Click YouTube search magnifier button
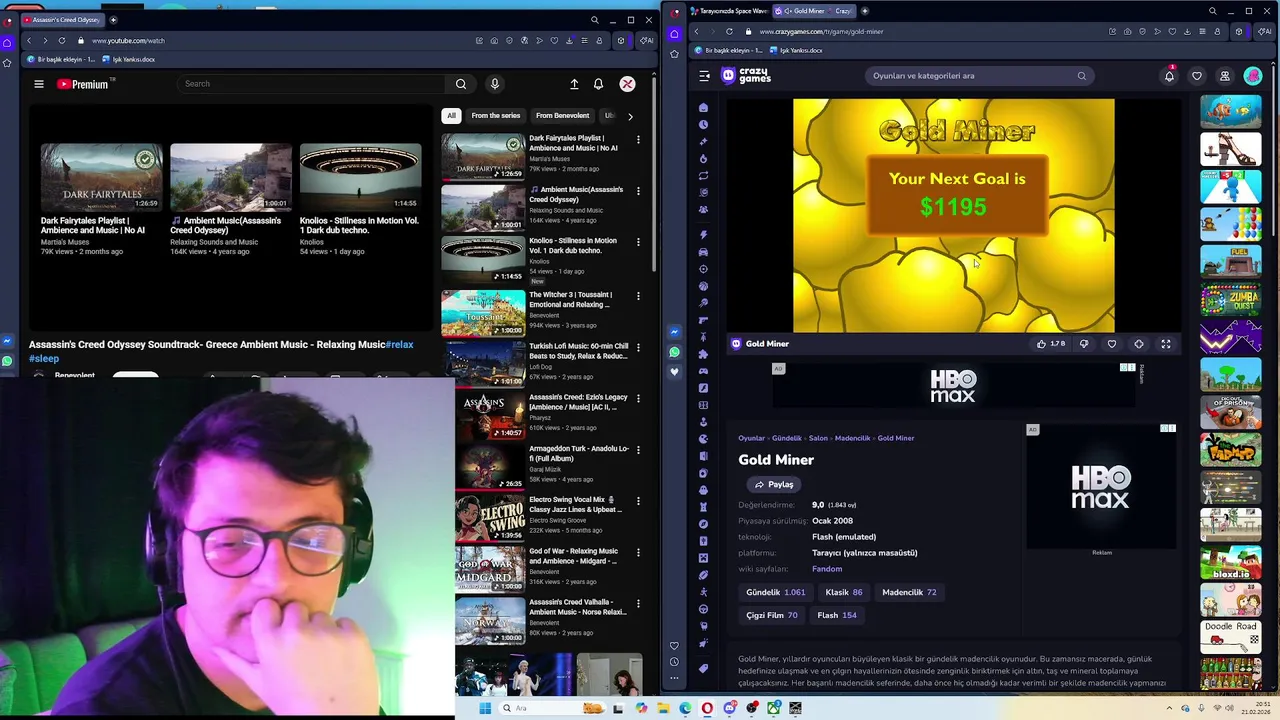 point(461,84)
